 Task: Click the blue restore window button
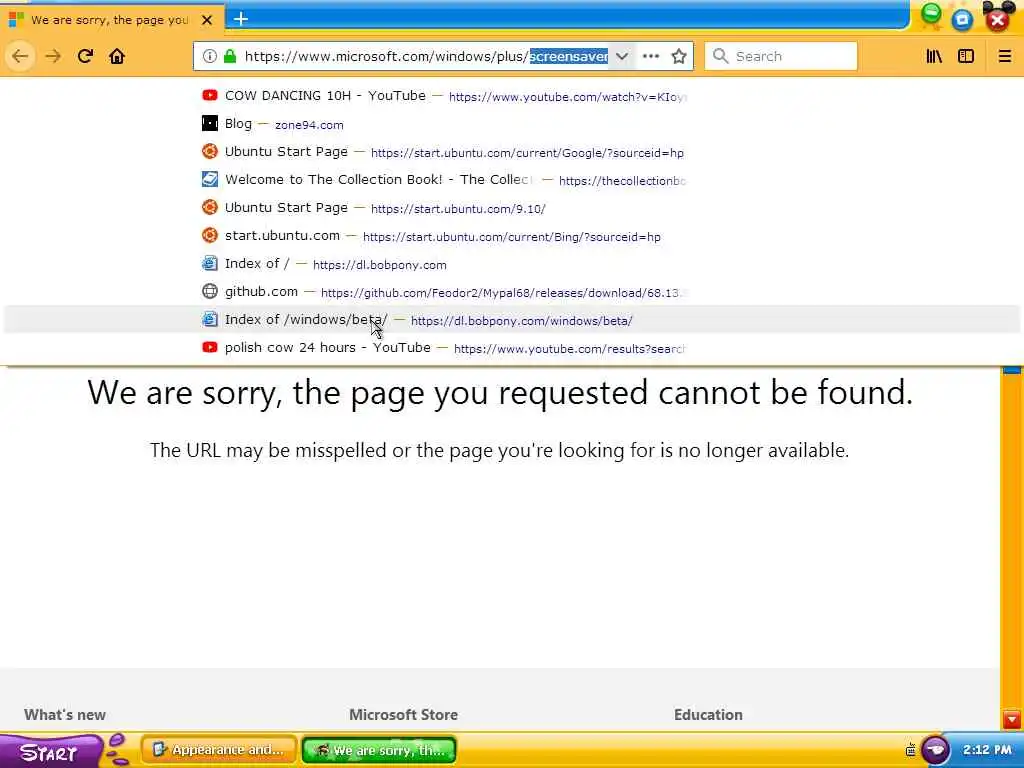[x=962, y=20]
